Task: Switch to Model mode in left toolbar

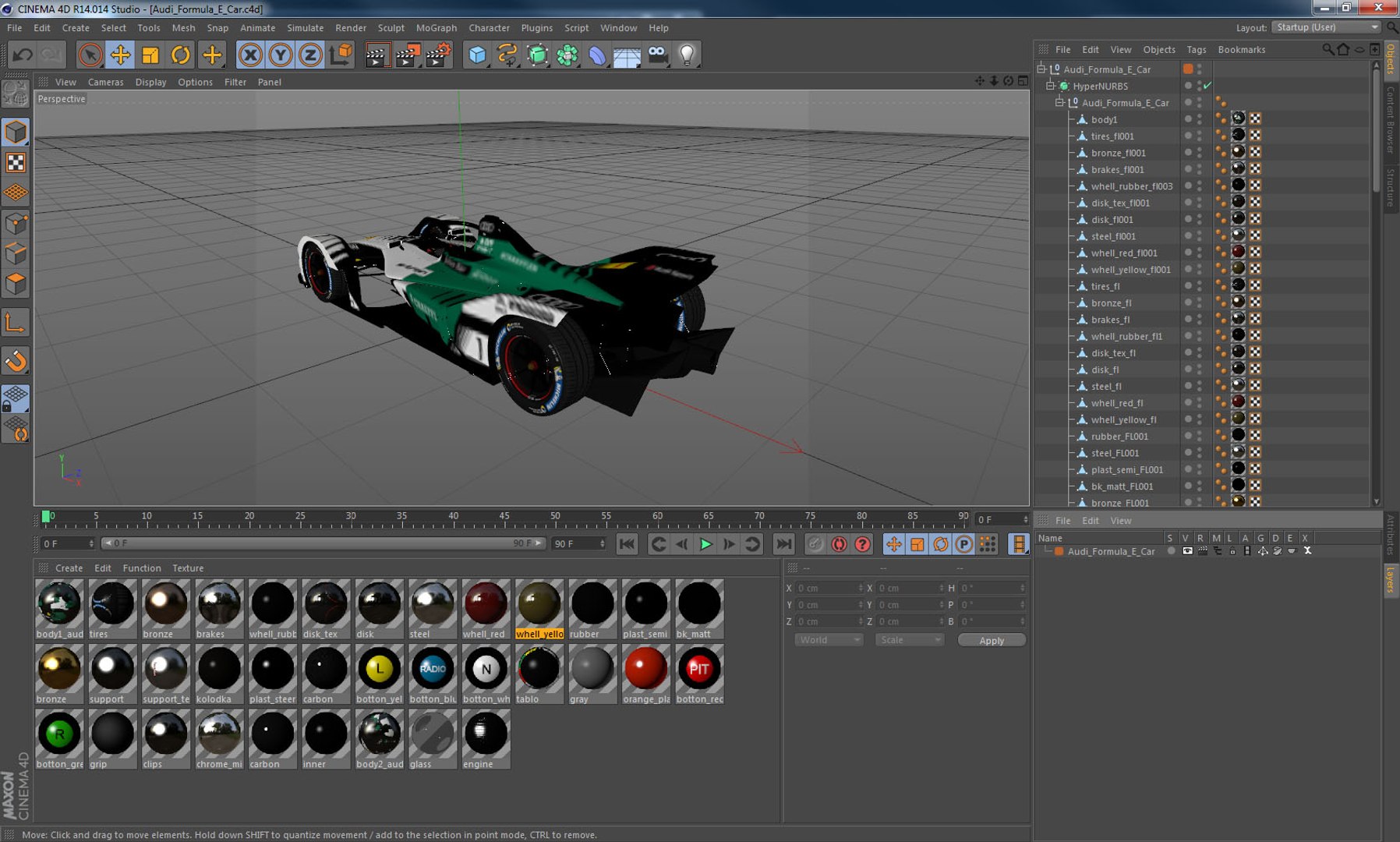Action: click(x=16, y=132)
